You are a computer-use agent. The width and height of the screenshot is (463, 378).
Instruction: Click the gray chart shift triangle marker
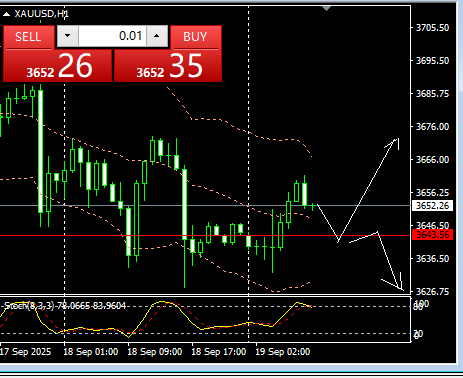(x=327, y=8)
